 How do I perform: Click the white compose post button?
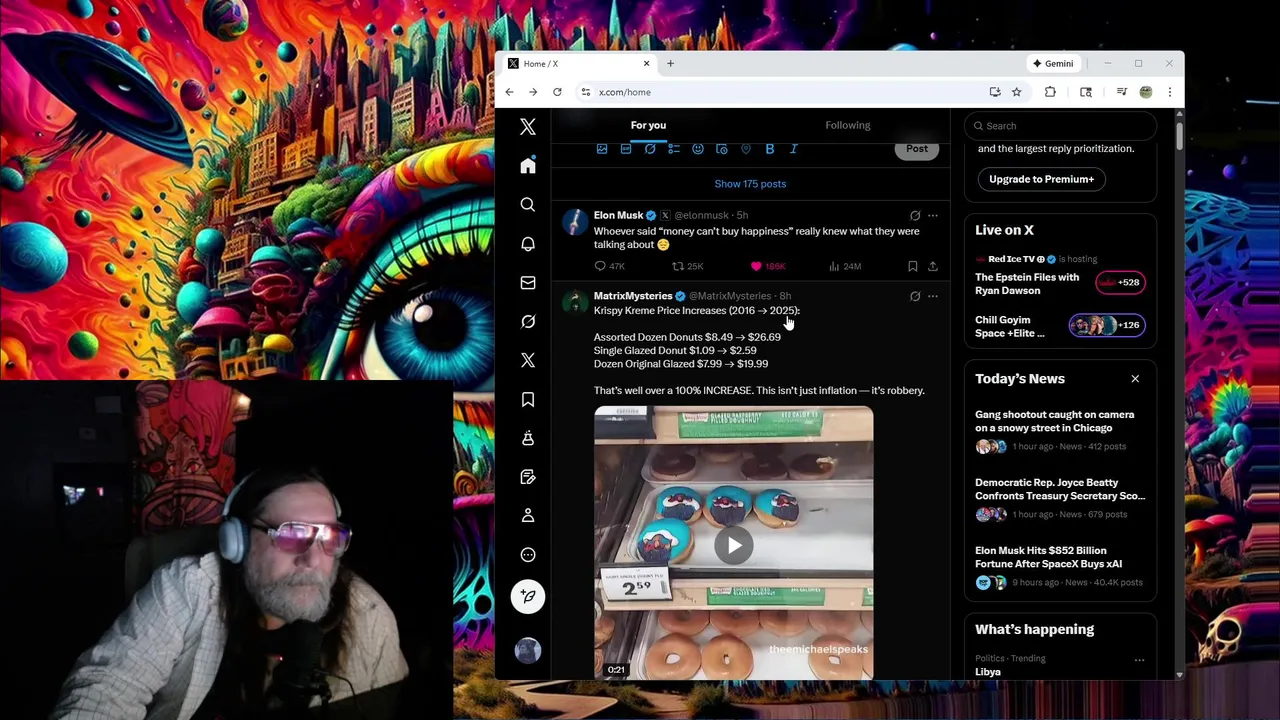pyautogui.click(x=528, y=597)
